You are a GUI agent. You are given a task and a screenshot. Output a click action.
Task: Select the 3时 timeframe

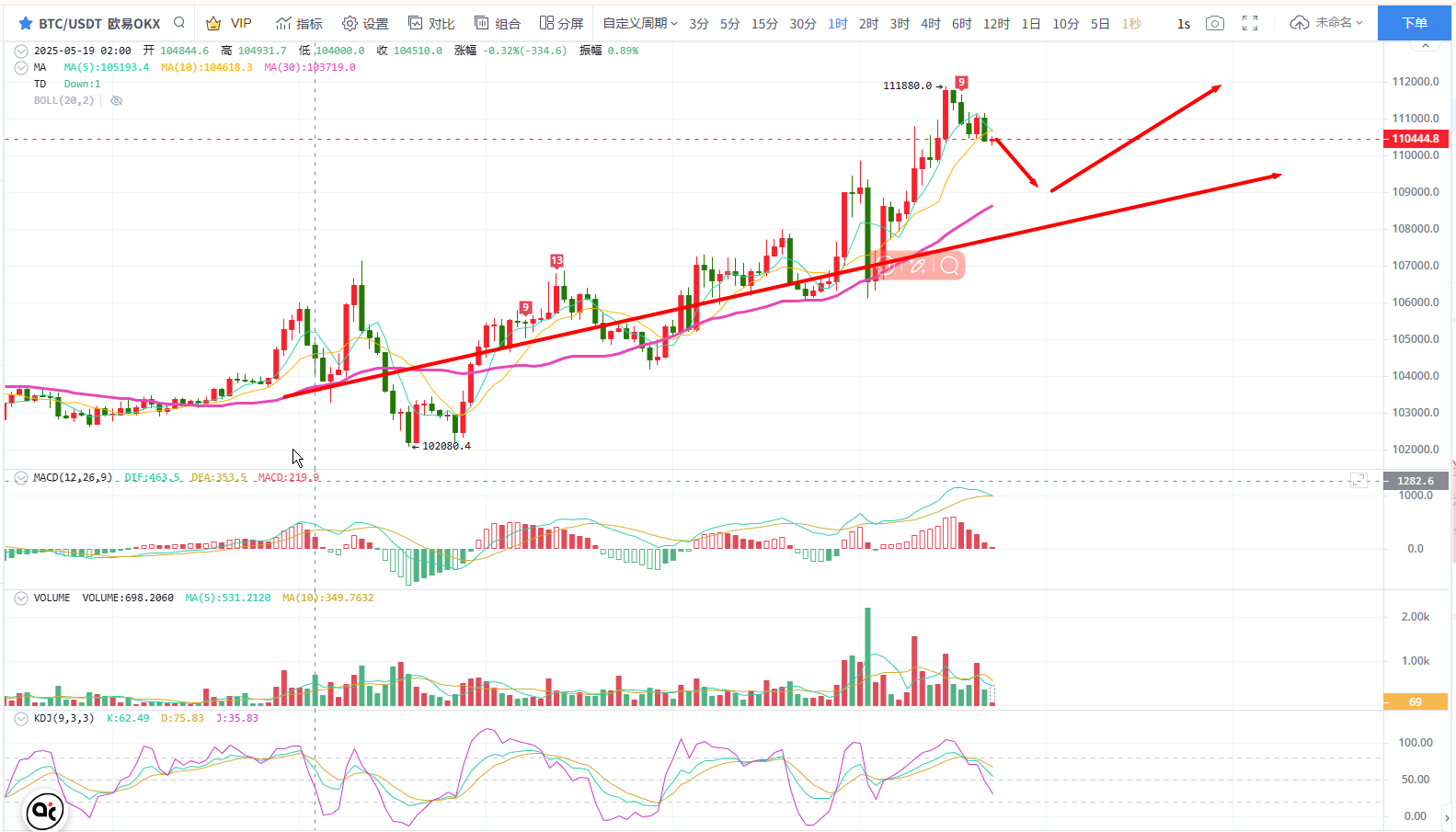tap(900, 23)
